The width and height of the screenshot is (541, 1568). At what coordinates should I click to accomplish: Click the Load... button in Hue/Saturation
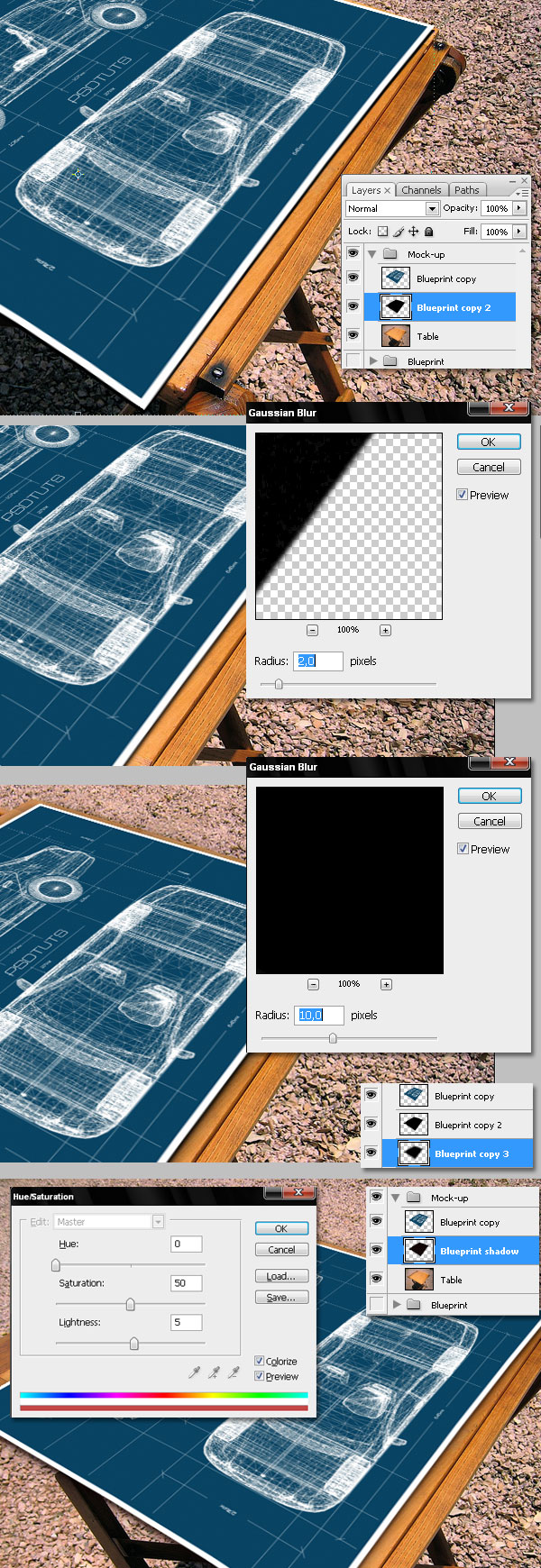tap(281, 1276)
